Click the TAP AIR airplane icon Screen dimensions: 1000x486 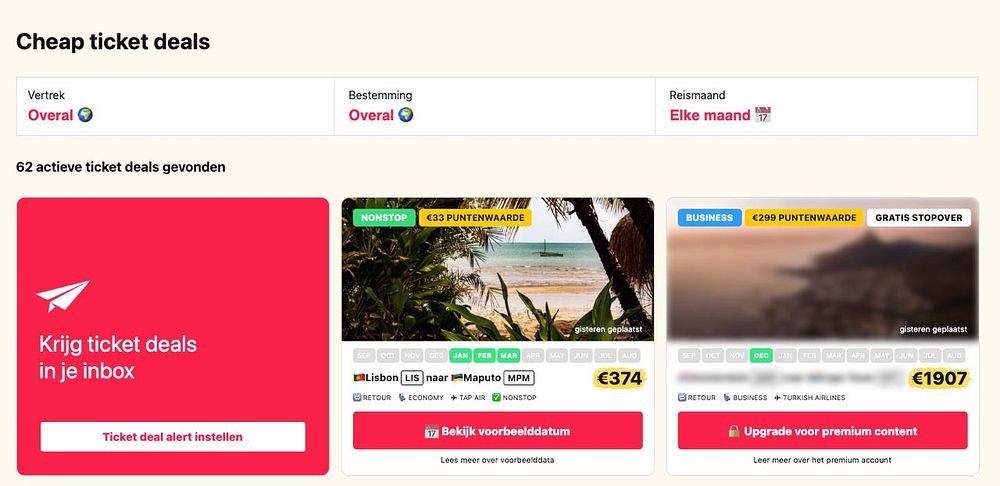coord(453,397)
